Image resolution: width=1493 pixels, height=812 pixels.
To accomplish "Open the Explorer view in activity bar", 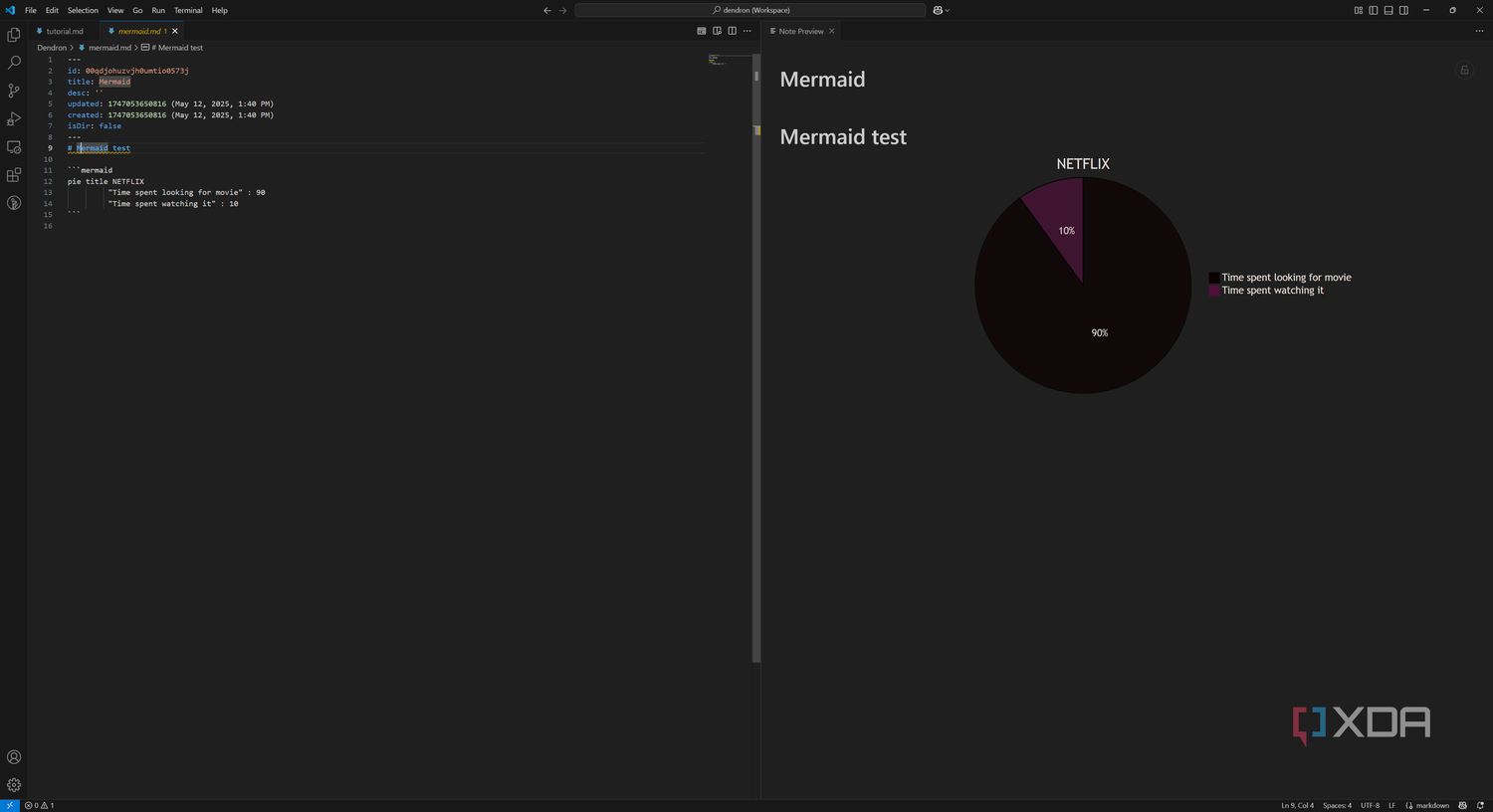I will point(14,35).
